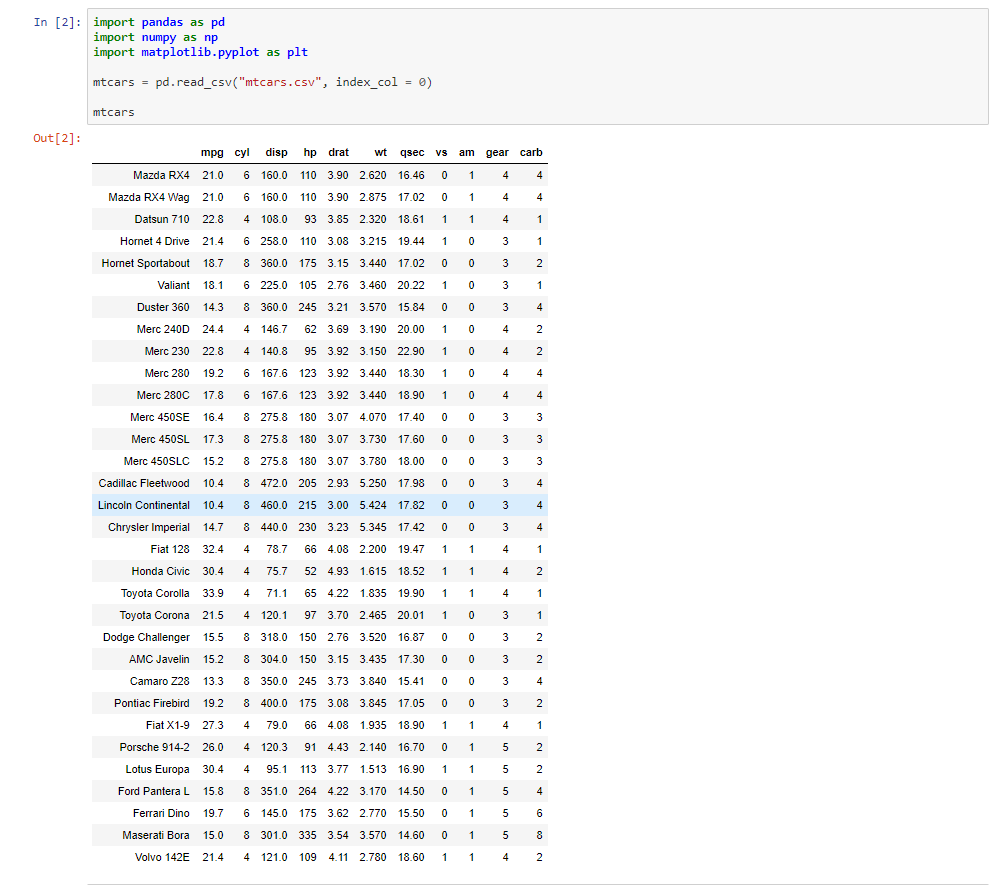Click the qsec column header

pos(412,152)
